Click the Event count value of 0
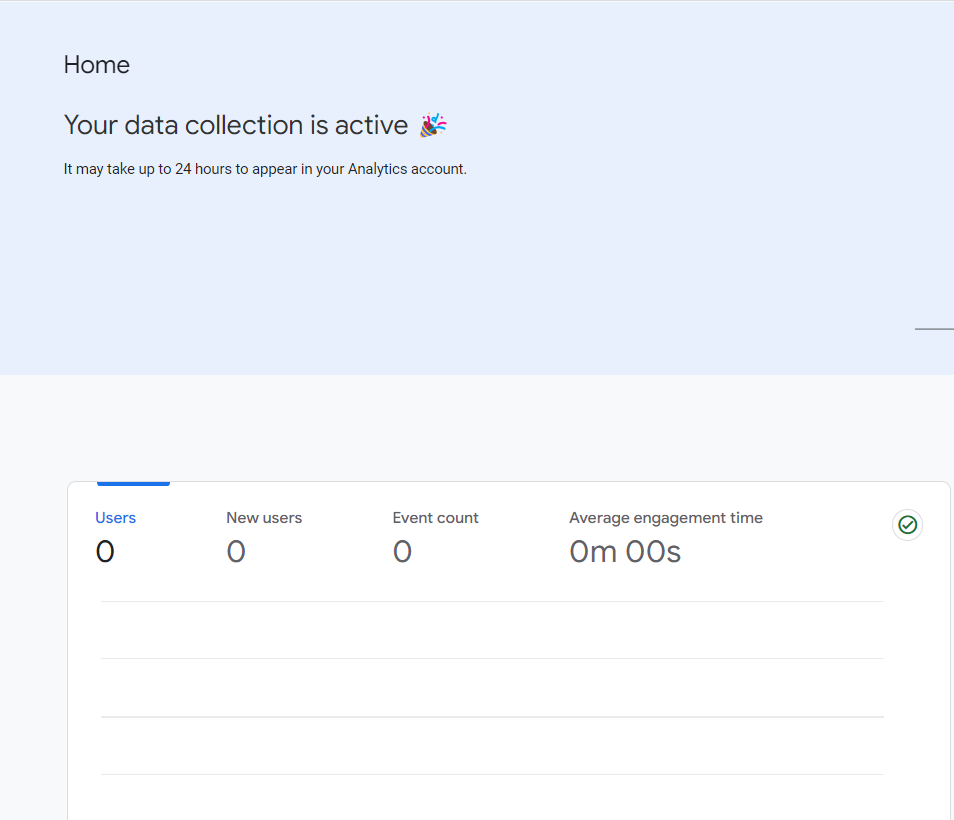This screenshot has height=820, width=954. (x=402, y=552)
